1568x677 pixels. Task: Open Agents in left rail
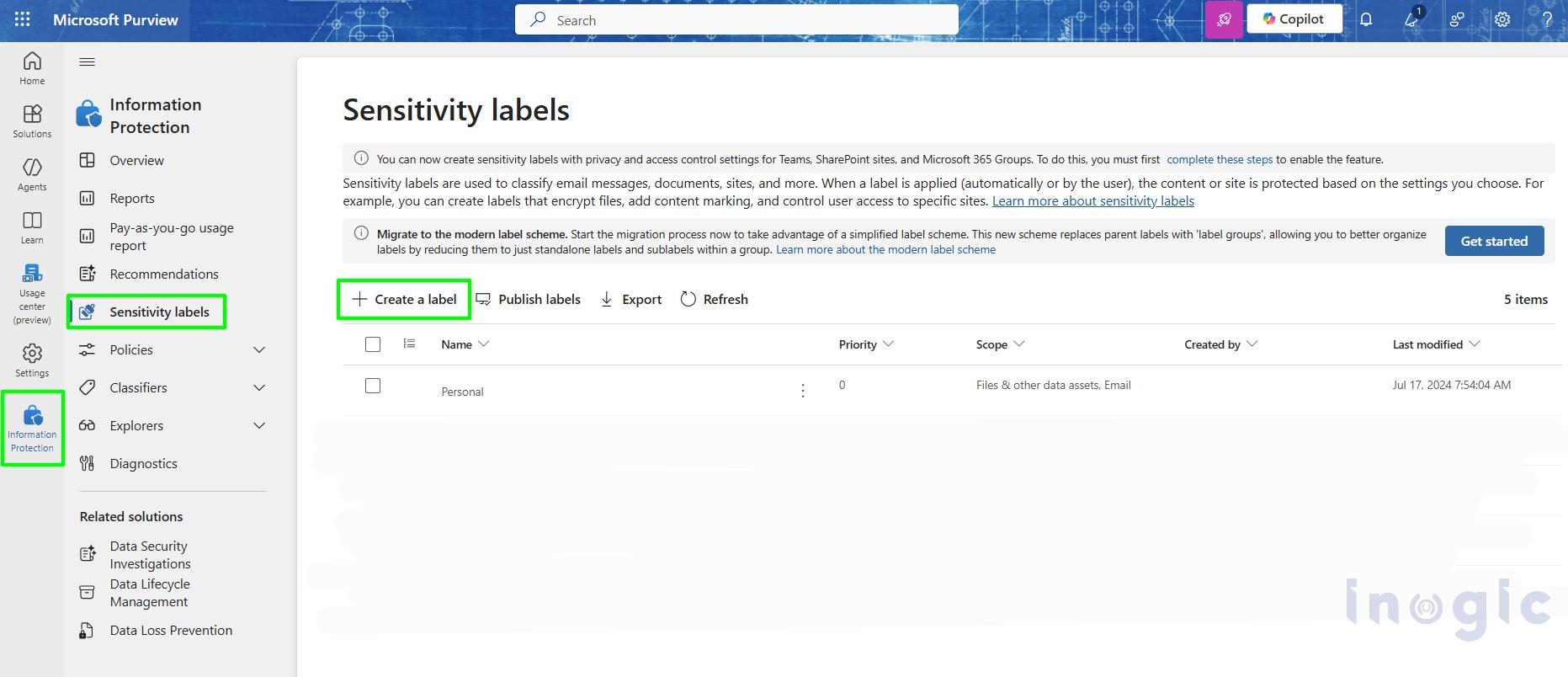32,174
